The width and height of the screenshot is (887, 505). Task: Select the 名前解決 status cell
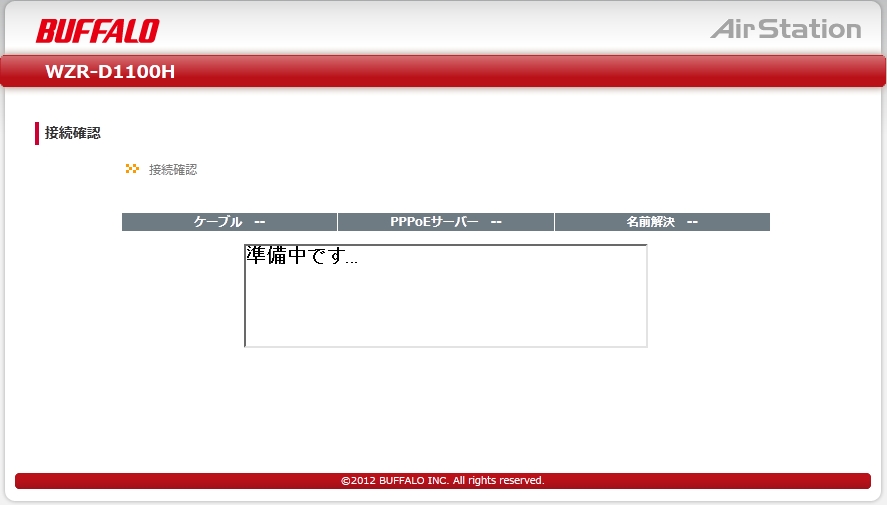point(662,222)
